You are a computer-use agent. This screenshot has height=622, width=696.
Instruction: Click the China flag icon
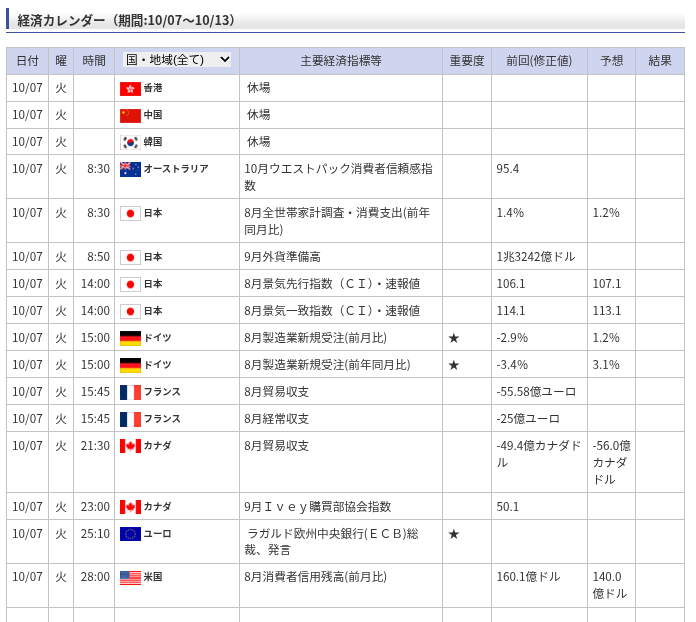[x=130, y=116]
